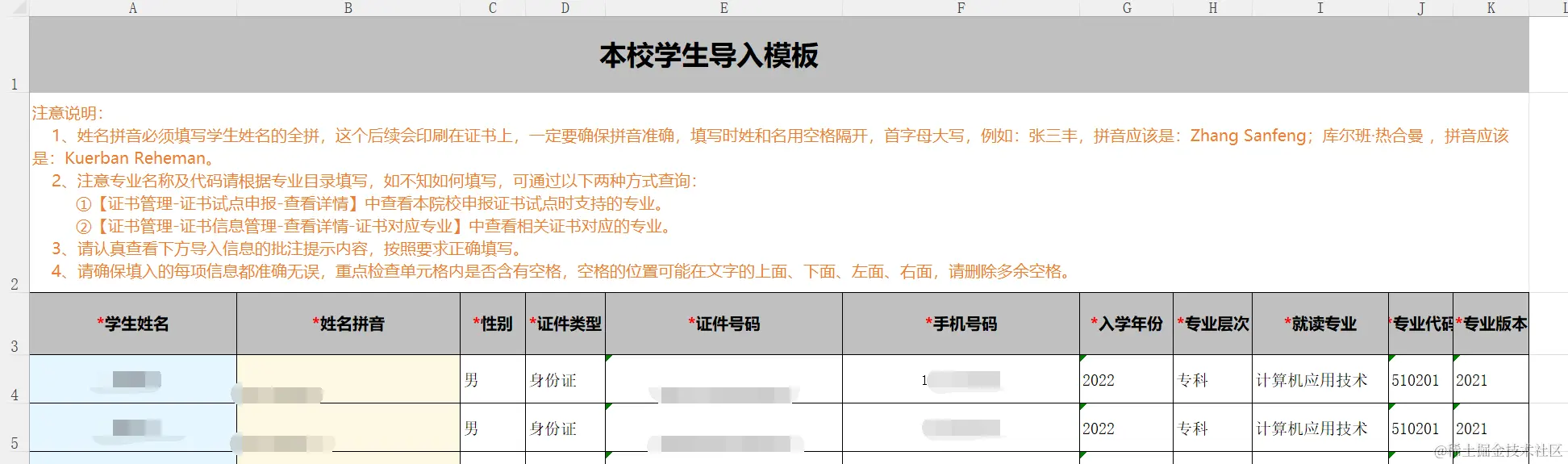
Task: Click the *手机号码 header cell
Action: click(x=961, y=324)
